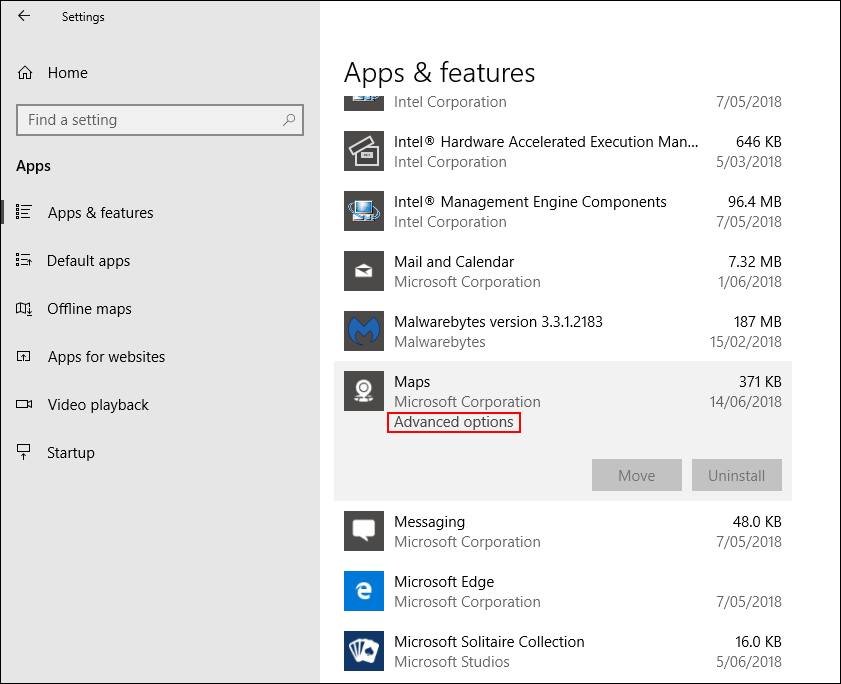Image resolution: width=841 pixels, height=684 pixels.
Task: Click the Malwarebytes size 187 MB
Action: pyautogui.click(x=757, y=322)
